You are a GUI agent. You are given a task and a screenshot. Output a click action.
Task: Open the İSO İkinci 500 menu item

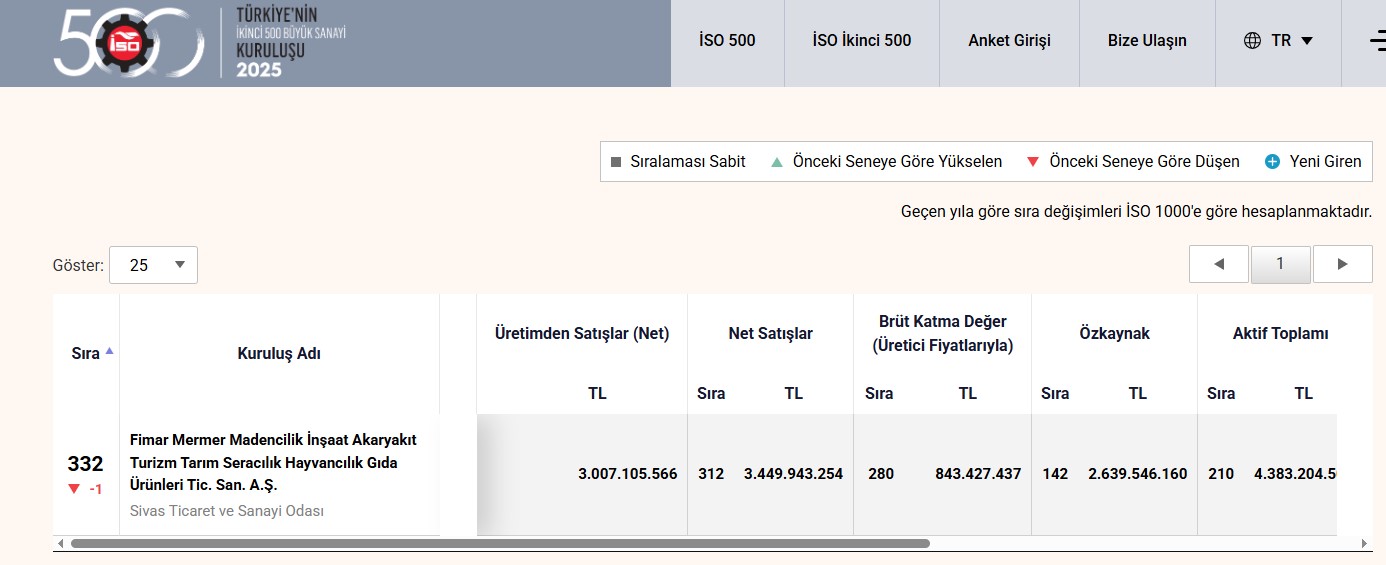[x=862, y=41]
